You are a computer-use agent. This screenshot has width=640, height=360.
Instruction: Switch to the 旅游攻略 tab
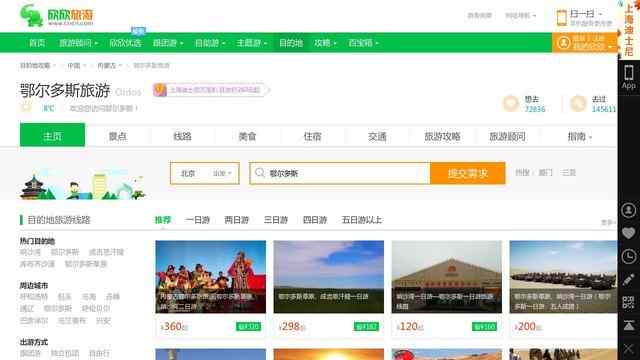[442, 136]
